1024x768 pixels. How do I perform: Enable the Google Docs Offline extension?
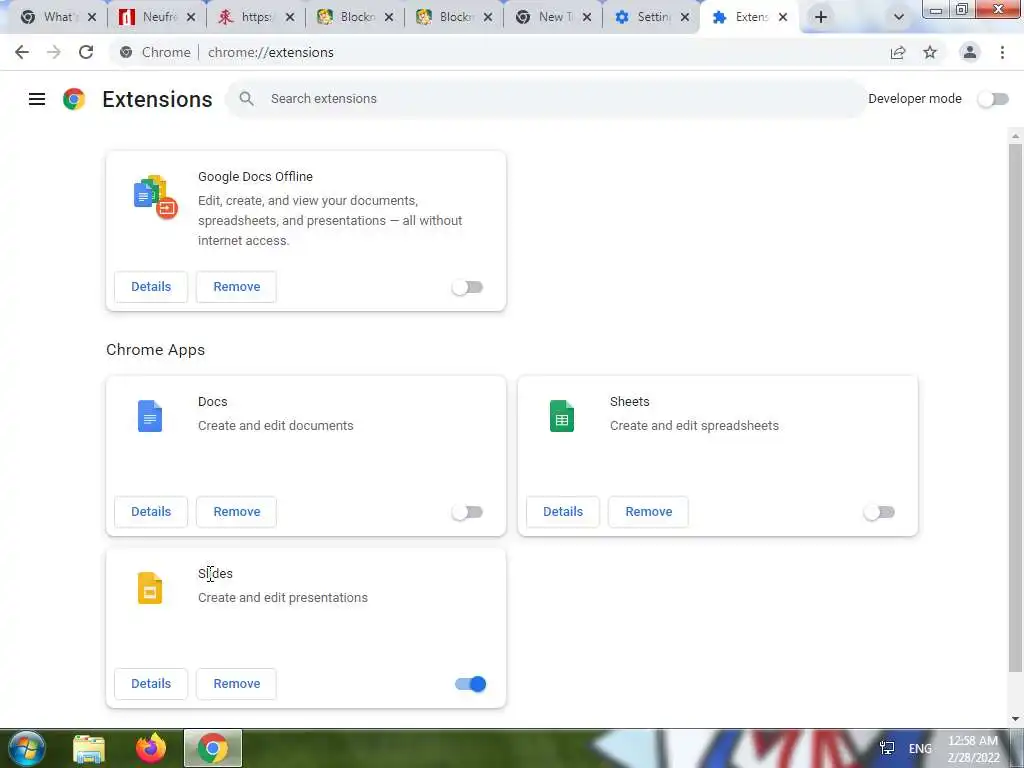tap(468, 287)
